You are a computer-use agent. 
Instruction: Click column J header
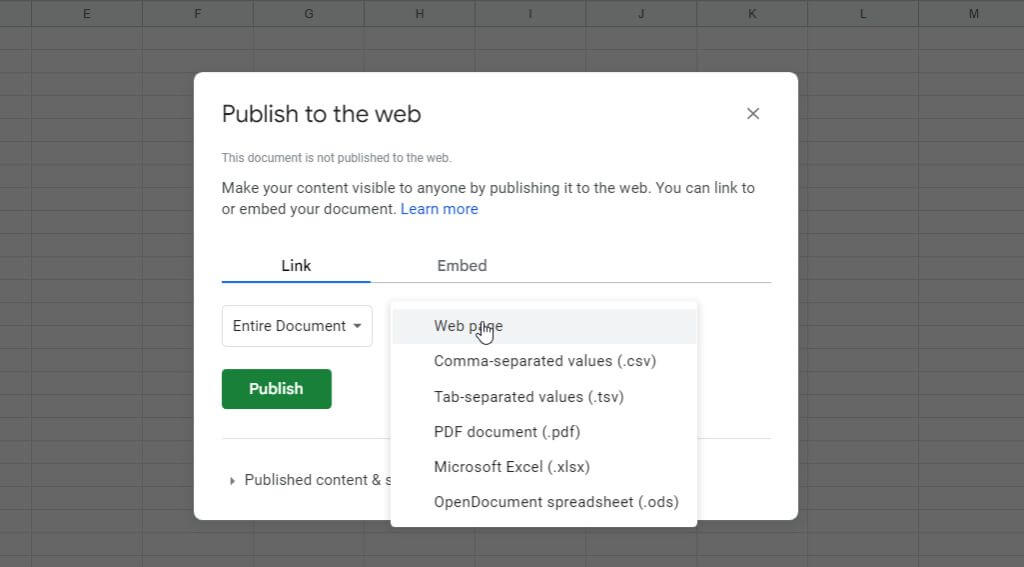641,14
